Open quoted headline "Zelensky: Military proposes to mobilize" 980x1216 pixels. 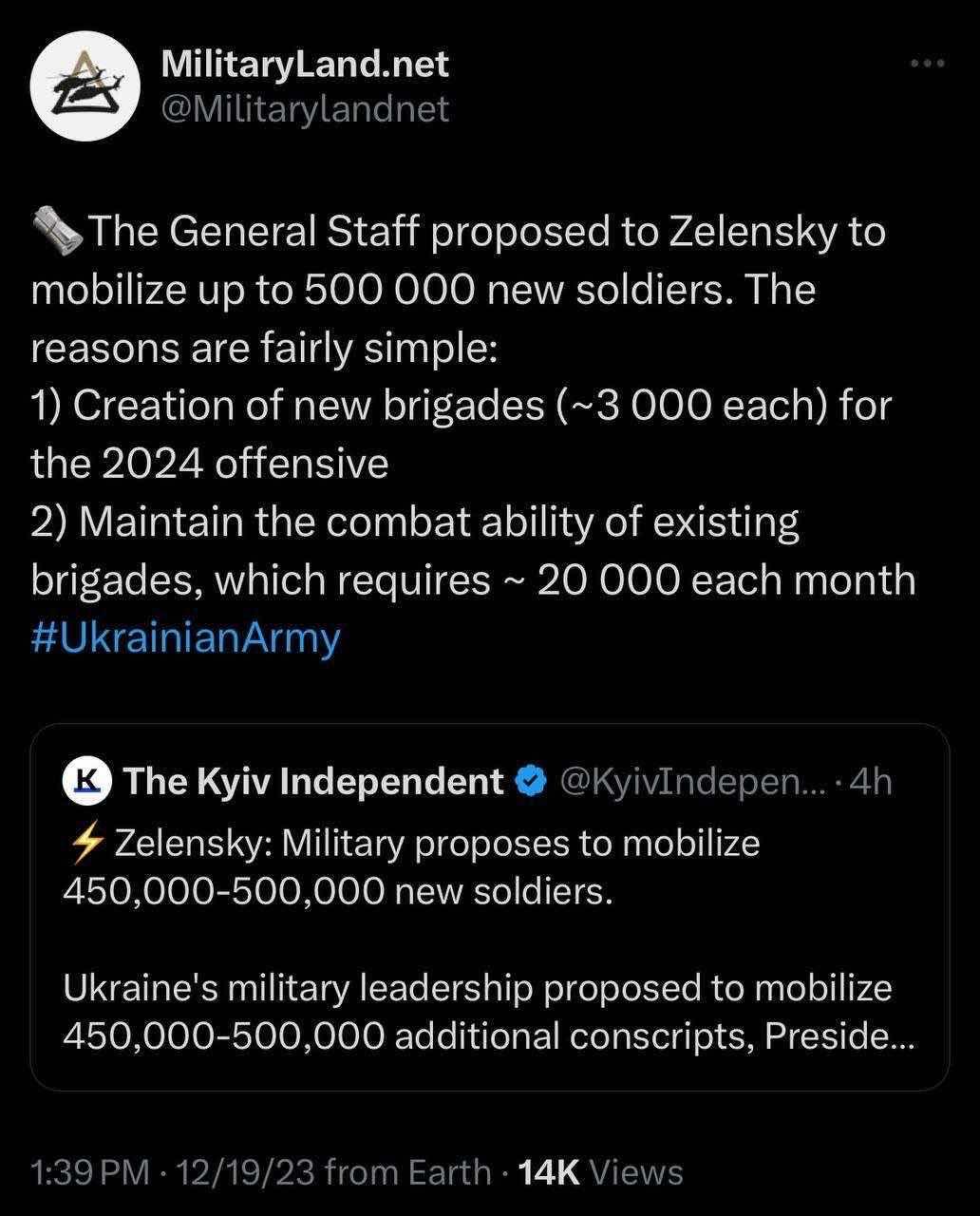(437, 843)
